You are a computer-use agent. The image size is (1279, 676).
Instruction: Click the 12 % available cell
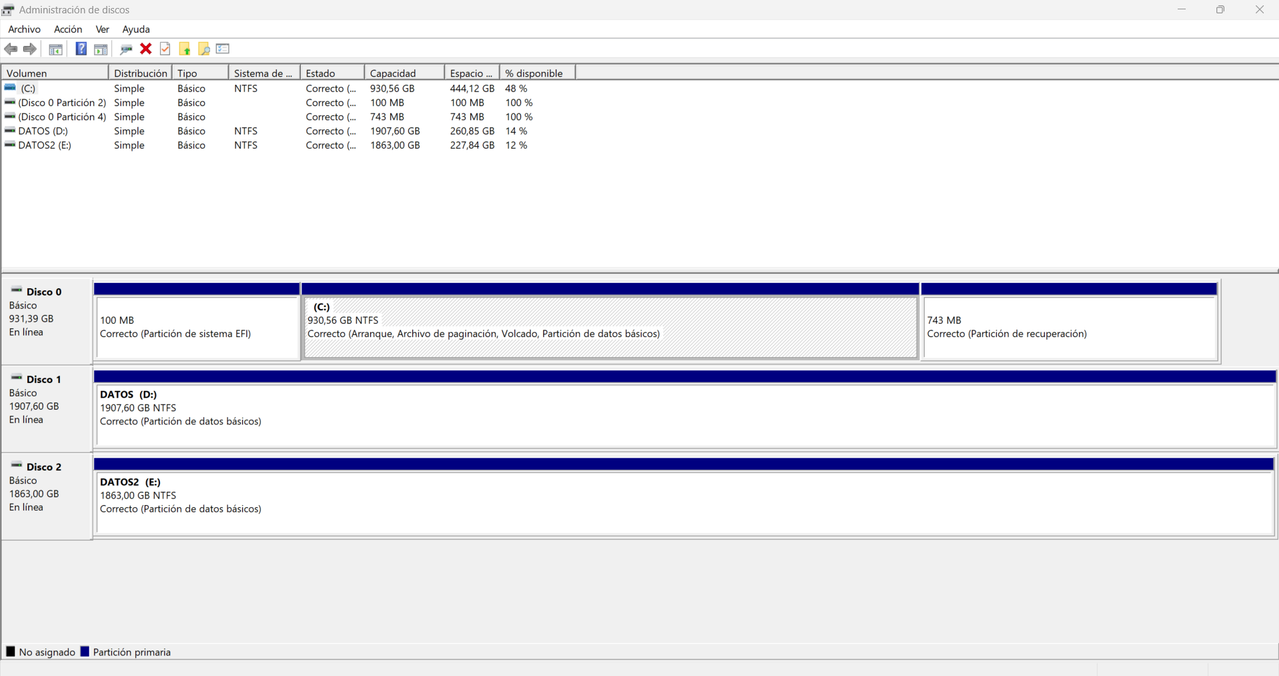[x=516, y=145]
